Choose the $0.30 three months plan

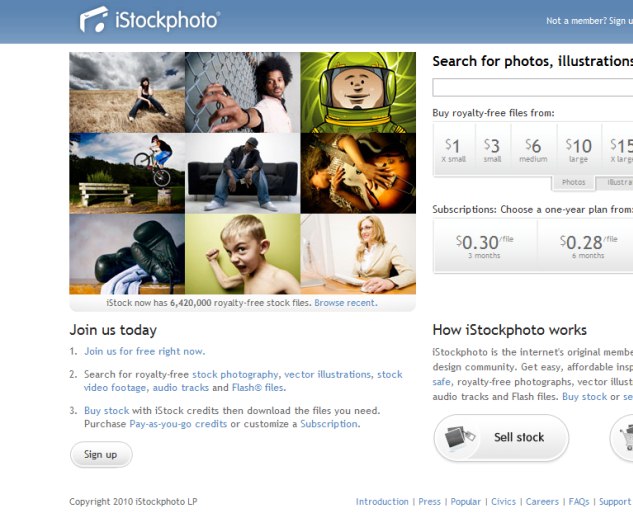[x=484, y=246]
